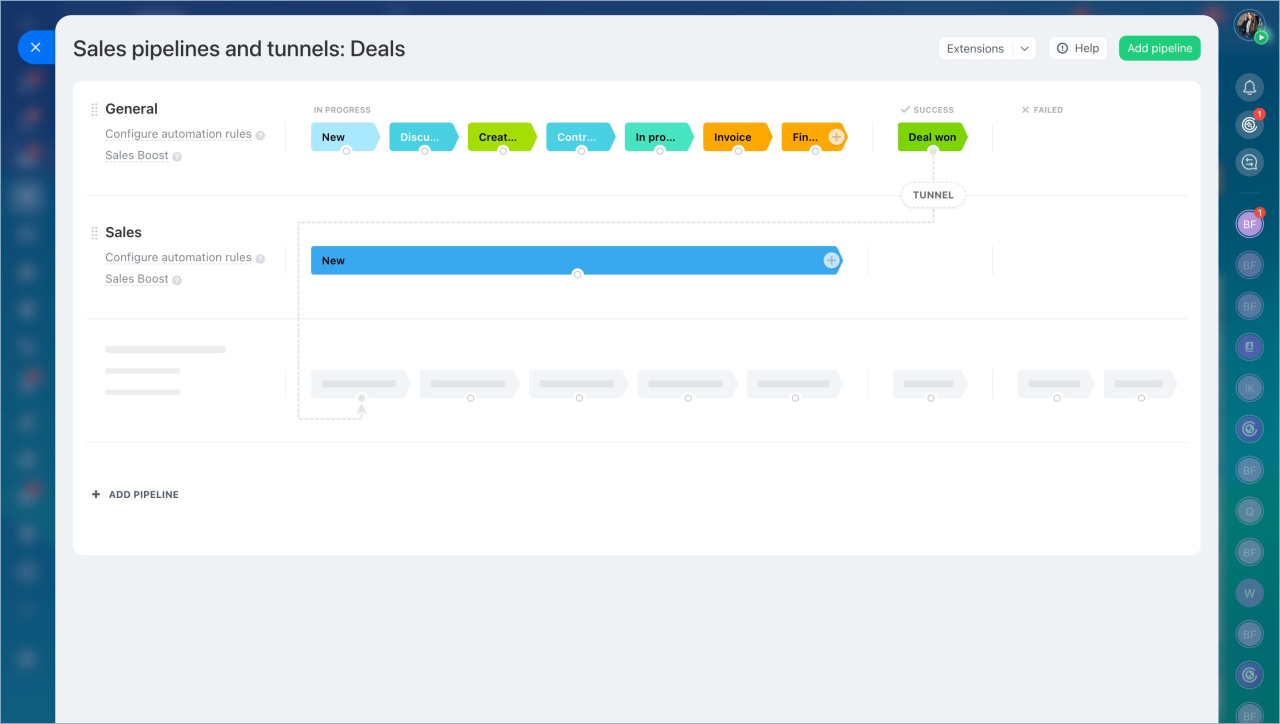Click the Extensions button
Screen dimensions: 1280x724
[975, 49]
